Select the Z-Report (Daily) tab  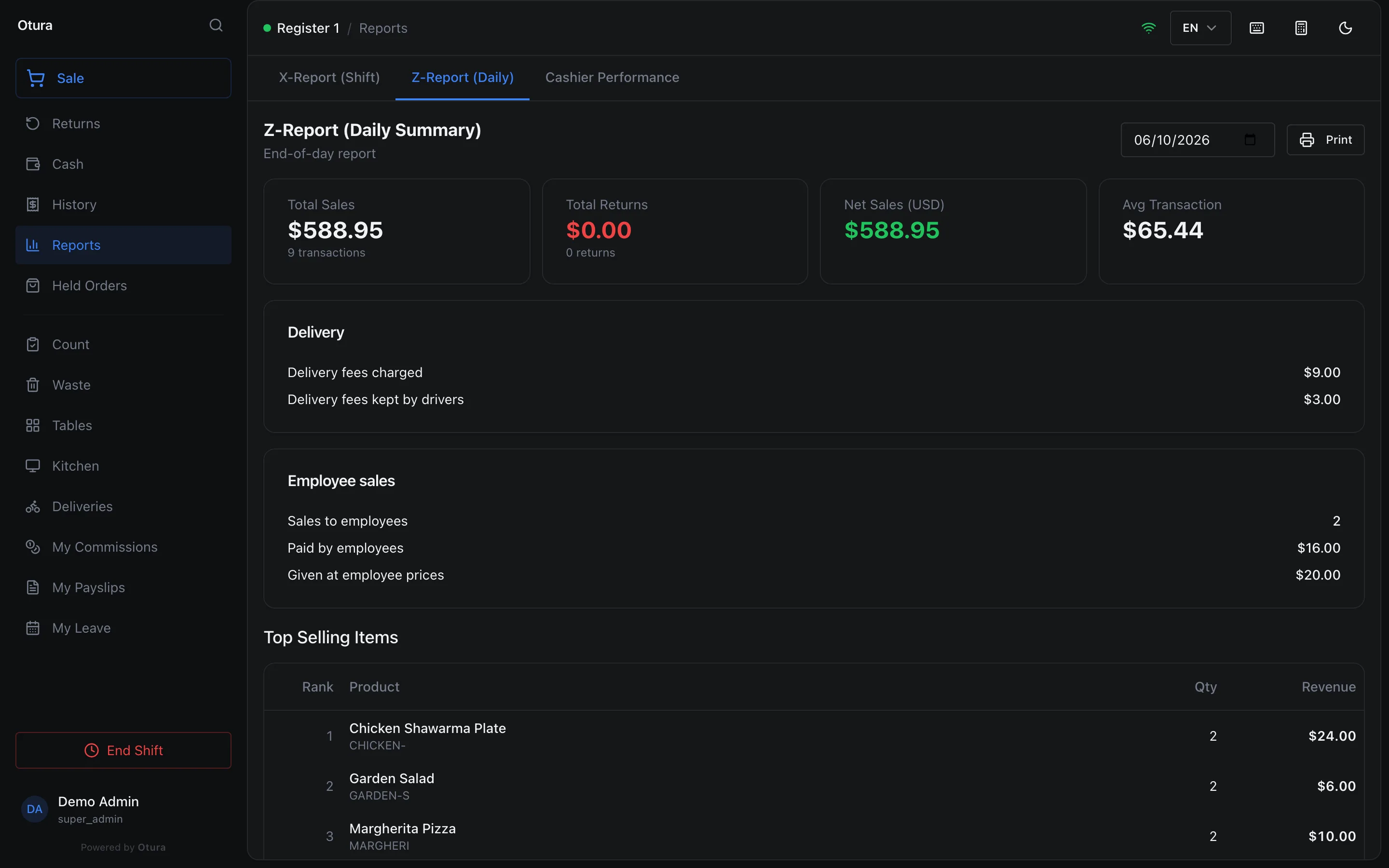click(463, 78)
